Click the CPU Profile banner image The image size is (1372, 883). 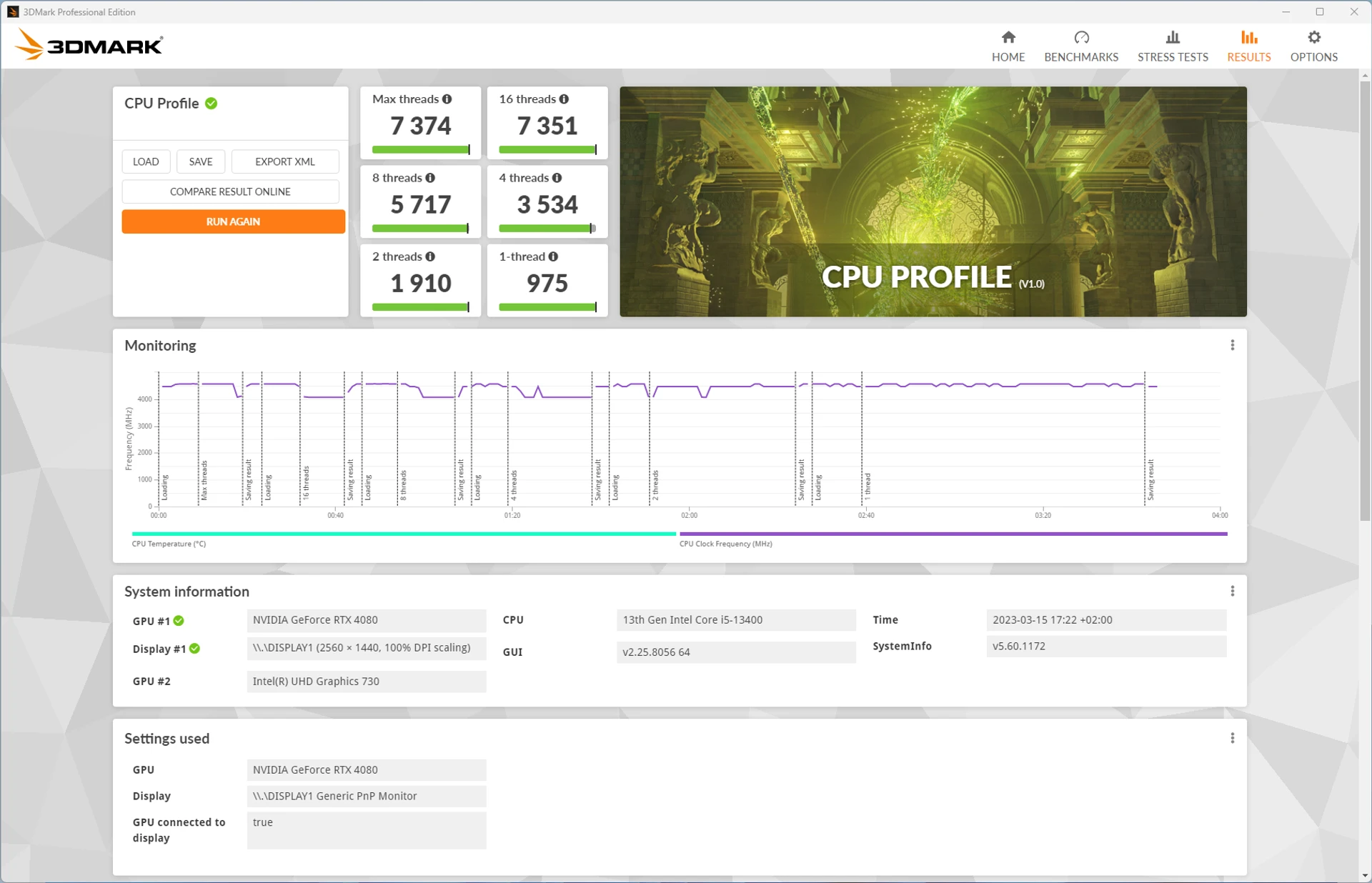933,201
